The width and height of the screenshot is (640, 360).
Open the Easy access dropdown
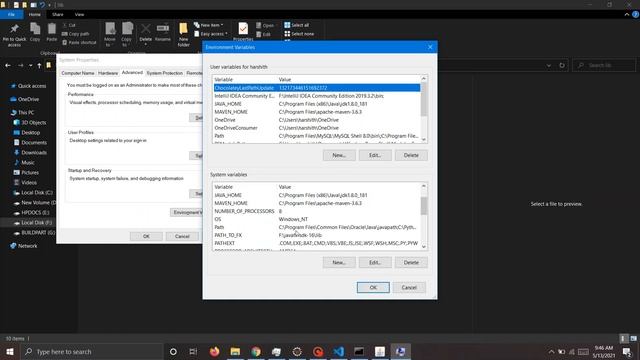pyautogui.click(x=211, y=34)
